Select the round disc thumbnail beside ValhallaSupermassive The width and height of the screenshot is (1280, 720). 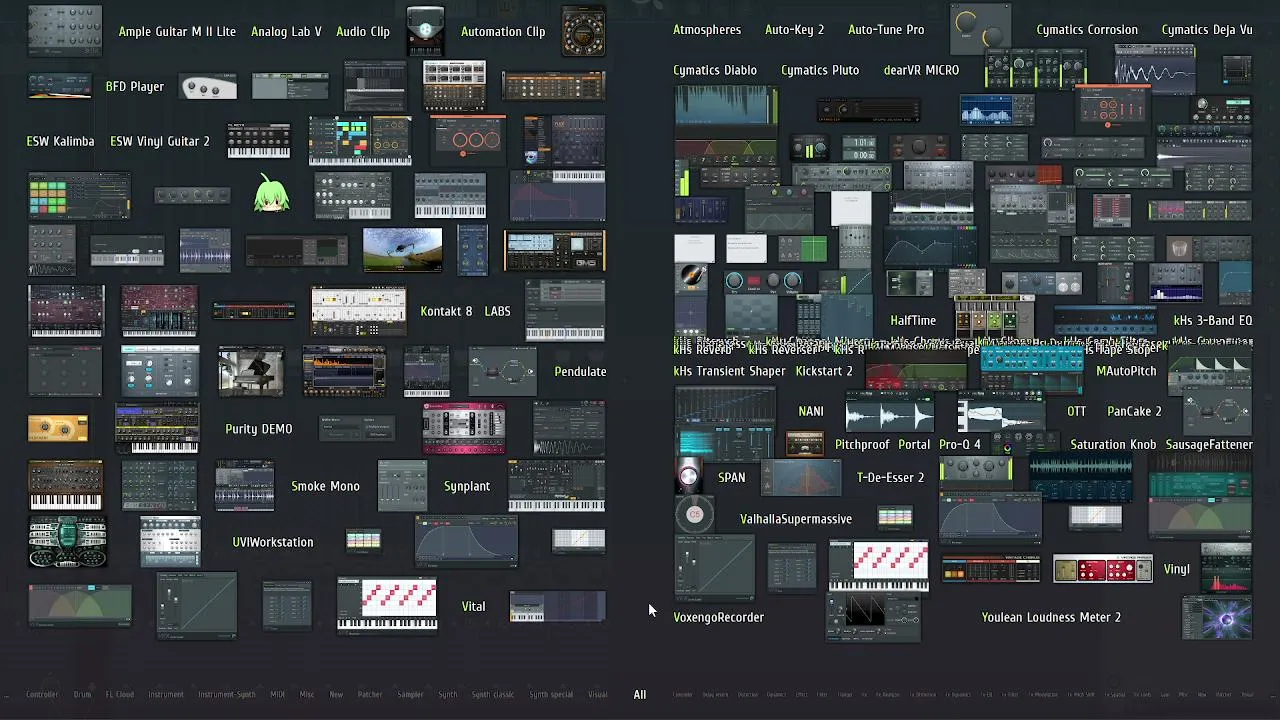(695, 515)
